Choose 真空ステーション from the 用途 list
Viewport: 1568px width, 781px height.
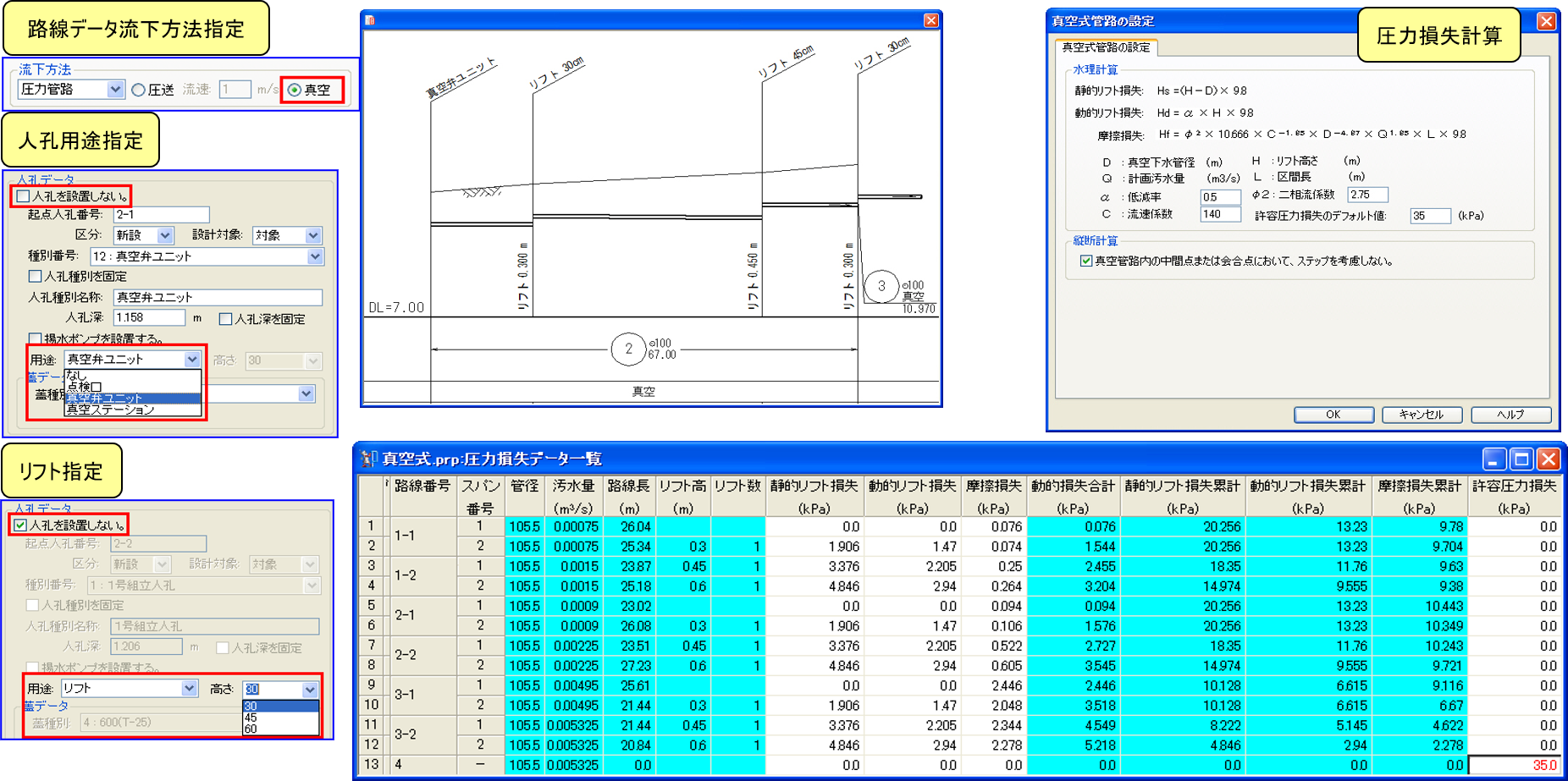click(x=110, y=410)
